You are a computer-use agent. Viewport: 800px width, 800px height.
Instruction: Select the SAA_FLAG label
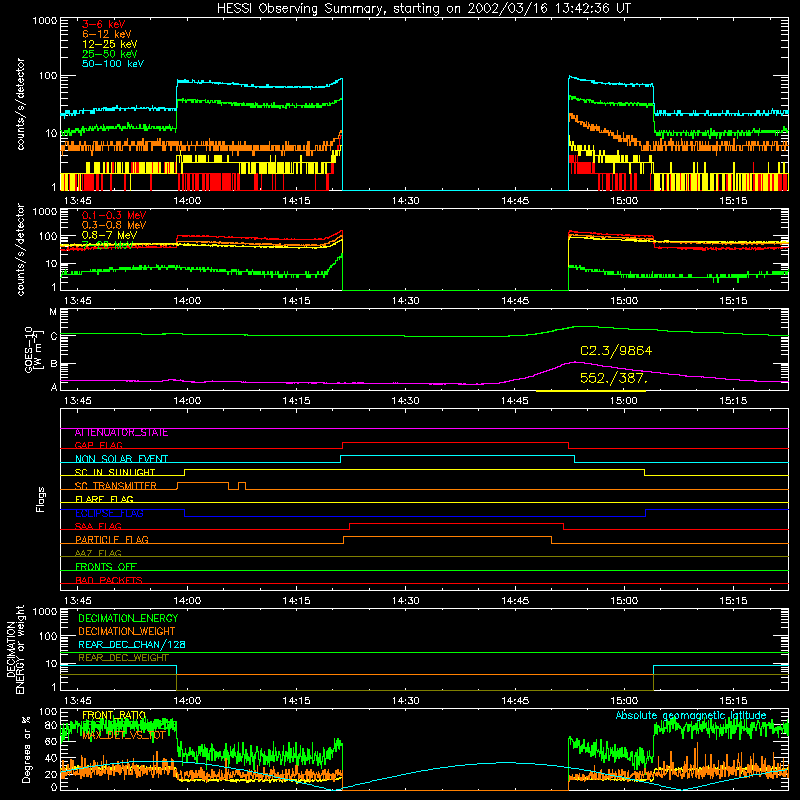point(98,526)
